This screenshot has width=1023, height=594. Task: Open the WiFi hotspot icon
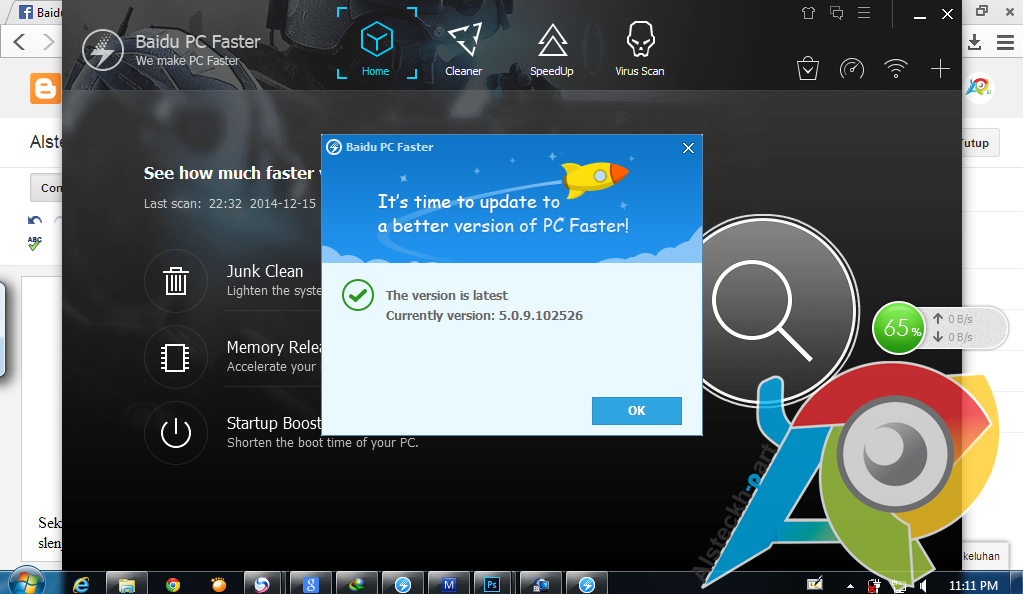[896, 69]
